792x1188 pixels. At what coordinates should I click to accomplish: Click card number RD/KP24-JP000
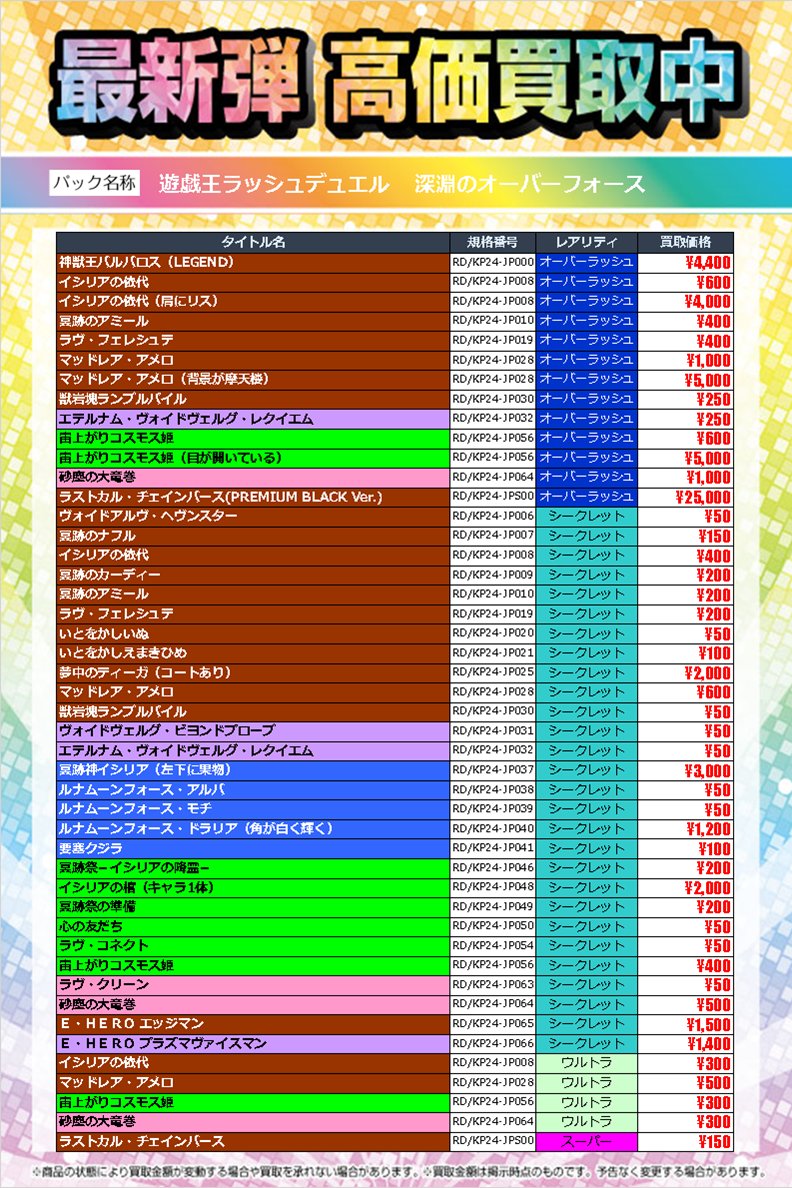click(493, 262)
